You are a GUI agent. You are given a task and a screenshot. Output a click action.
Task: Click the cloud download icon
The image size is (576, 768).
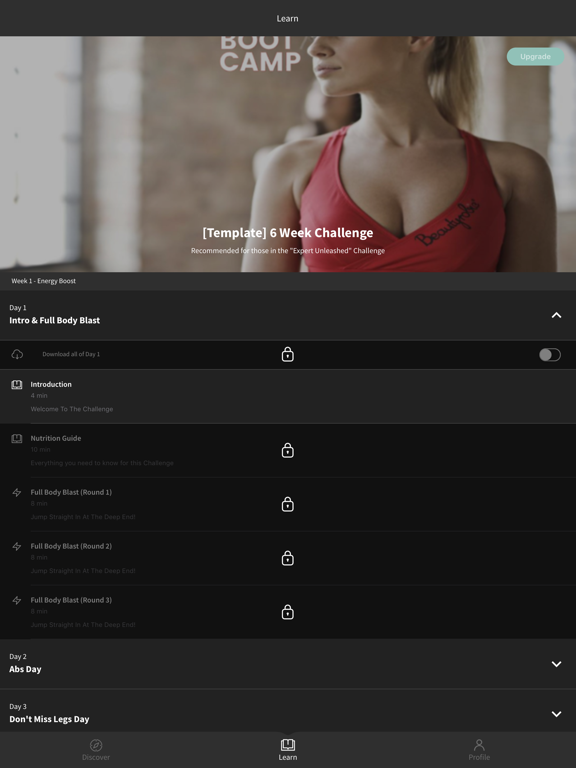tap(17, 354)
